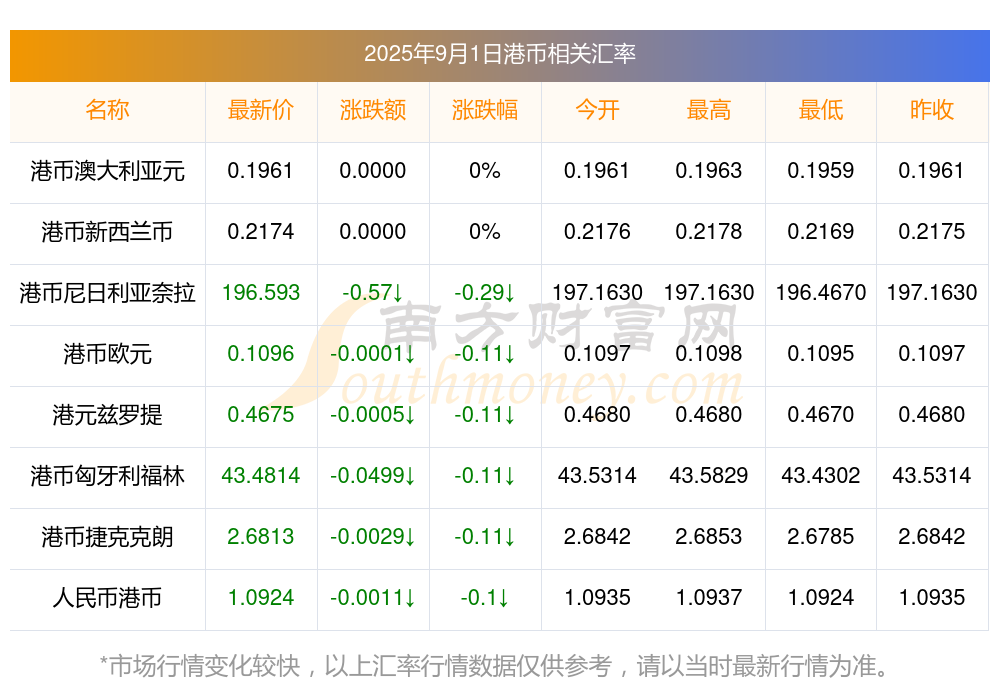Select latest price 2.6813 for 捷克克朗
Viewport: 1000px width, 698px height.
(x=260, y=537)
